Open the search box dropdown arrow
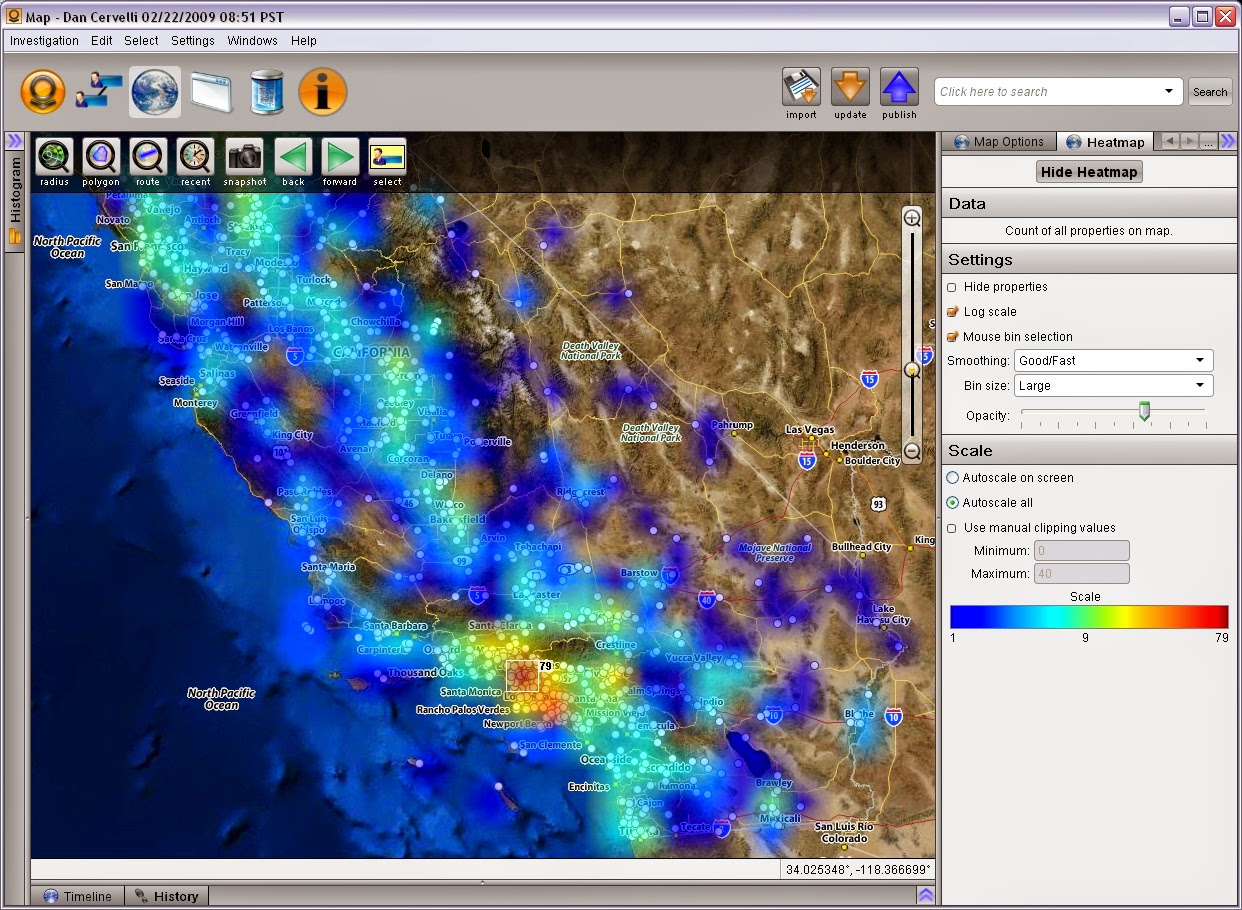 (x=1168, y=92)
